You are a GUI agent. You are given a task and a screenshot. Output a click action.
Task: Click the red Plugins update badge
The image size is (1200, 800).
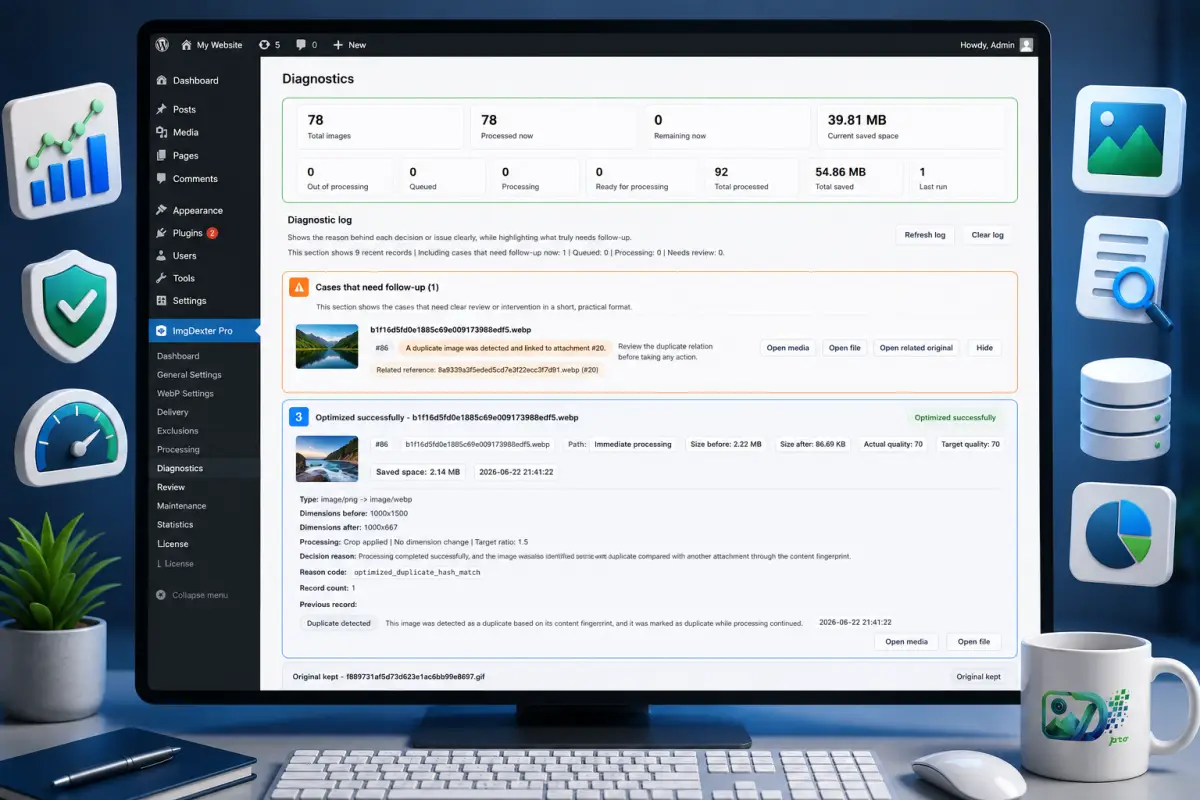212,233
